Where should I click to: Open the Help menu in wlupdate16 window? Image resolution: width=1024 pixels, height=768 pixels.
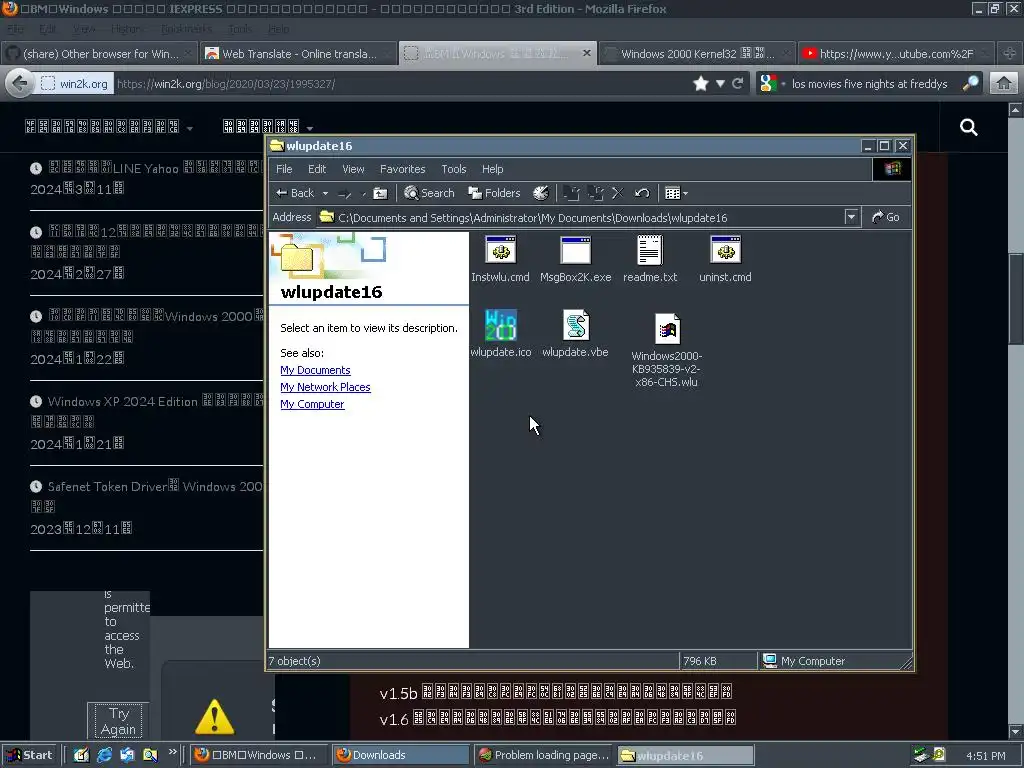[x=492, y=169]
